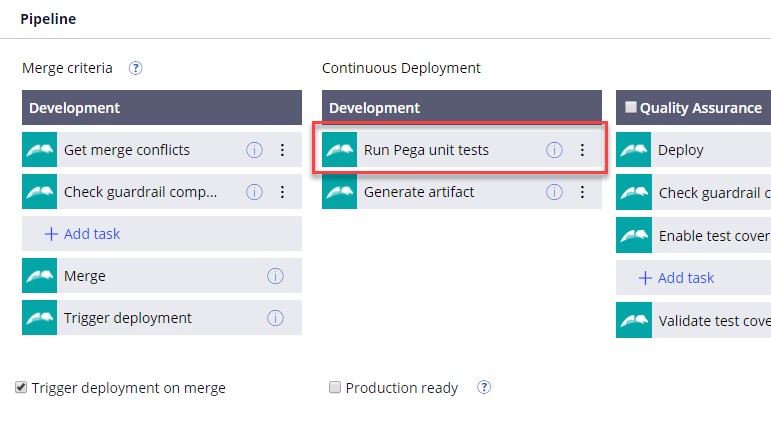Toggle Trigger deployment on merge checkbox
Image resolution: width=771 pixels, height=423 pixels.
(x=21, y=387)
